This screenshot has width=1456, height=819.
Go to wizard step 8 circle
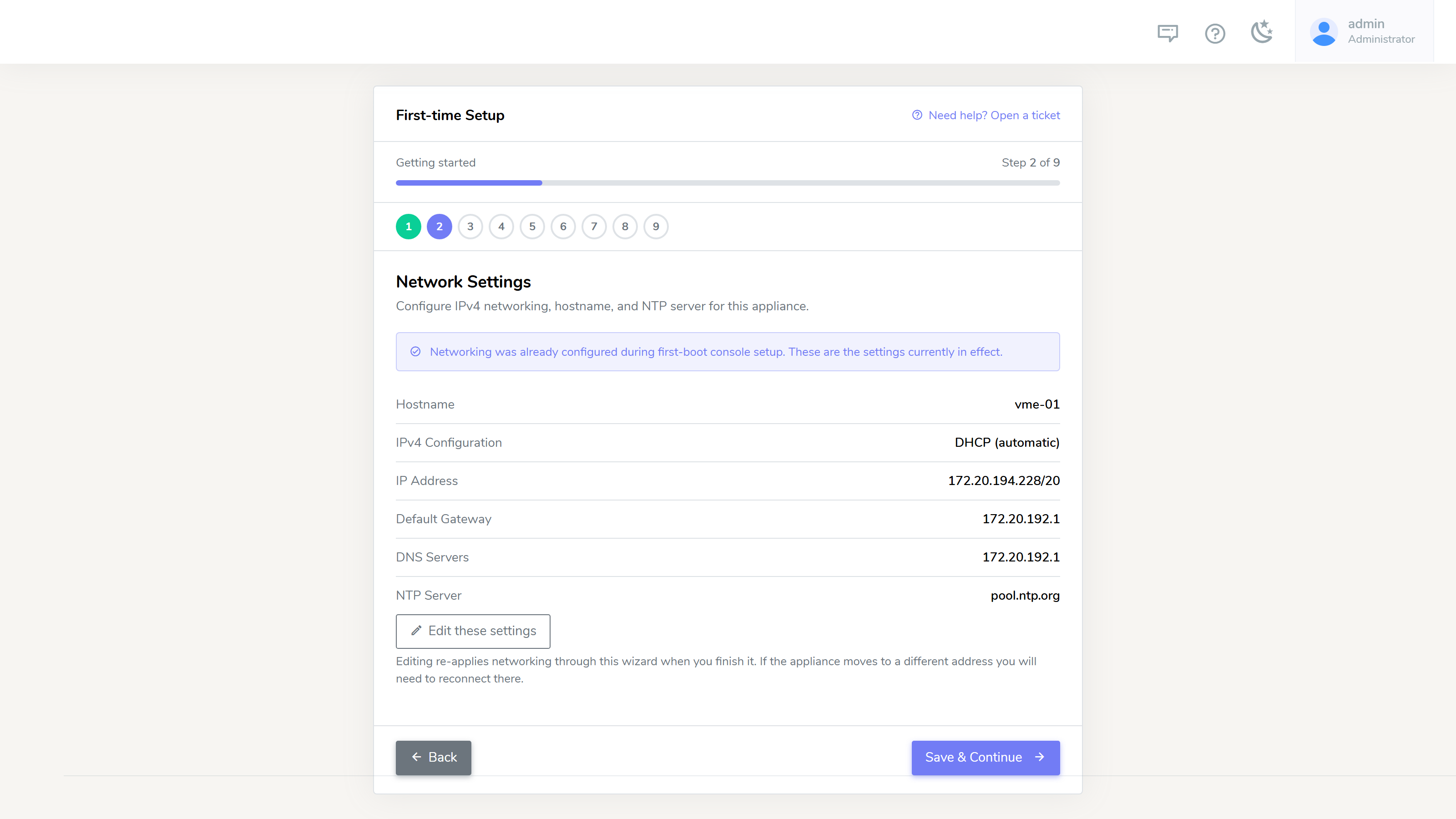click(x=625, y=227)
